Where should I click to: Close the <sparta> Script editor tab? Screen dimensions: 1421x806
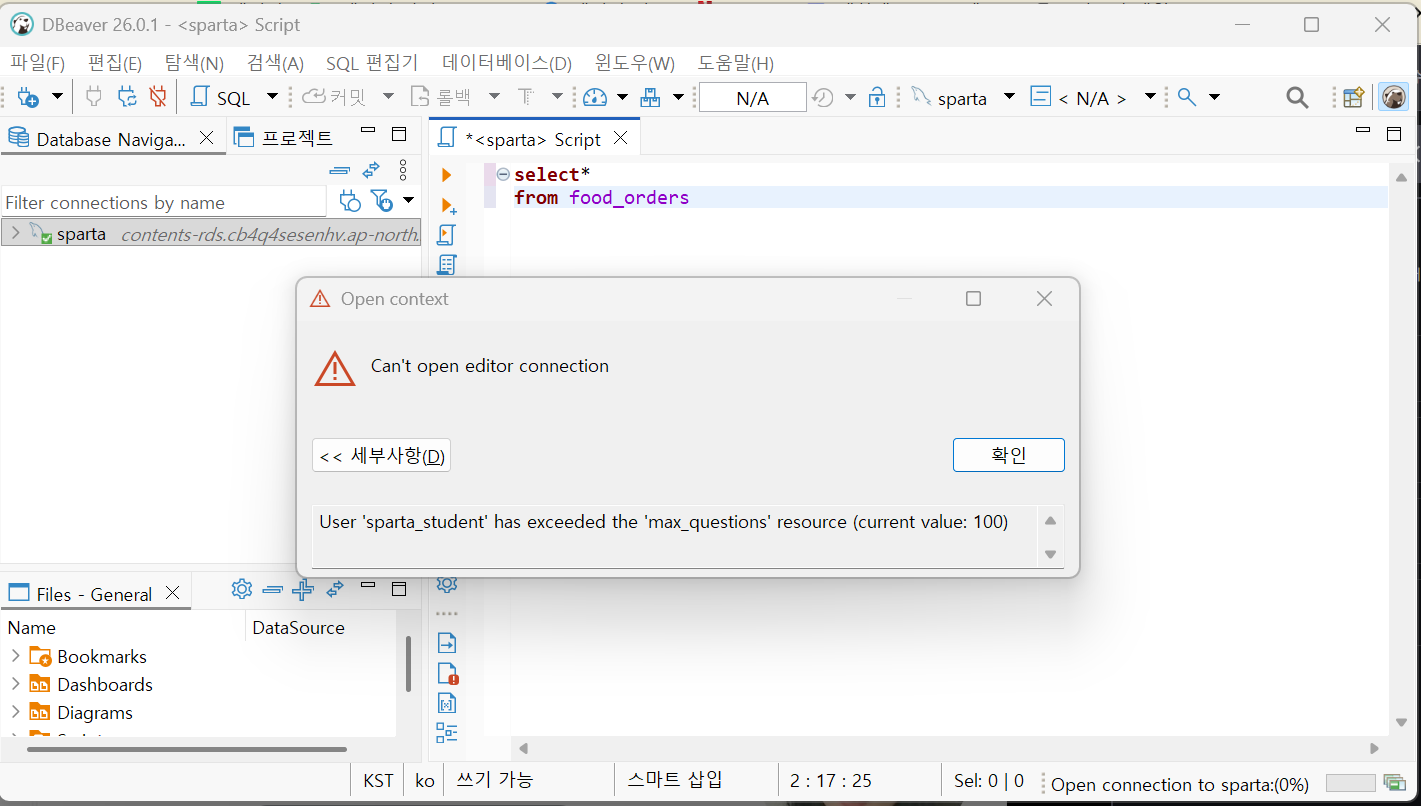[621, 138]
